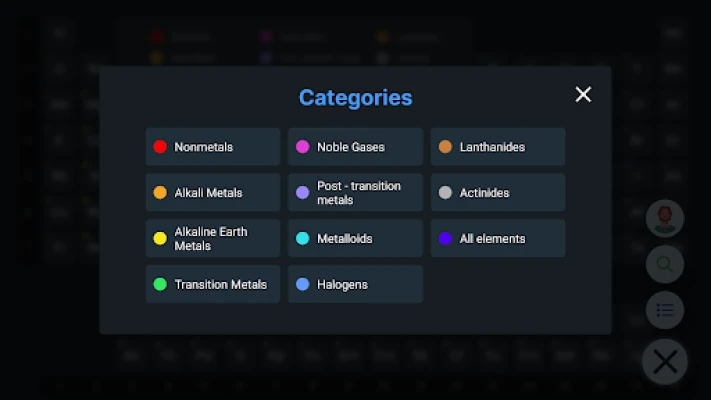Tap the large round X button

[x=665, y=362]
